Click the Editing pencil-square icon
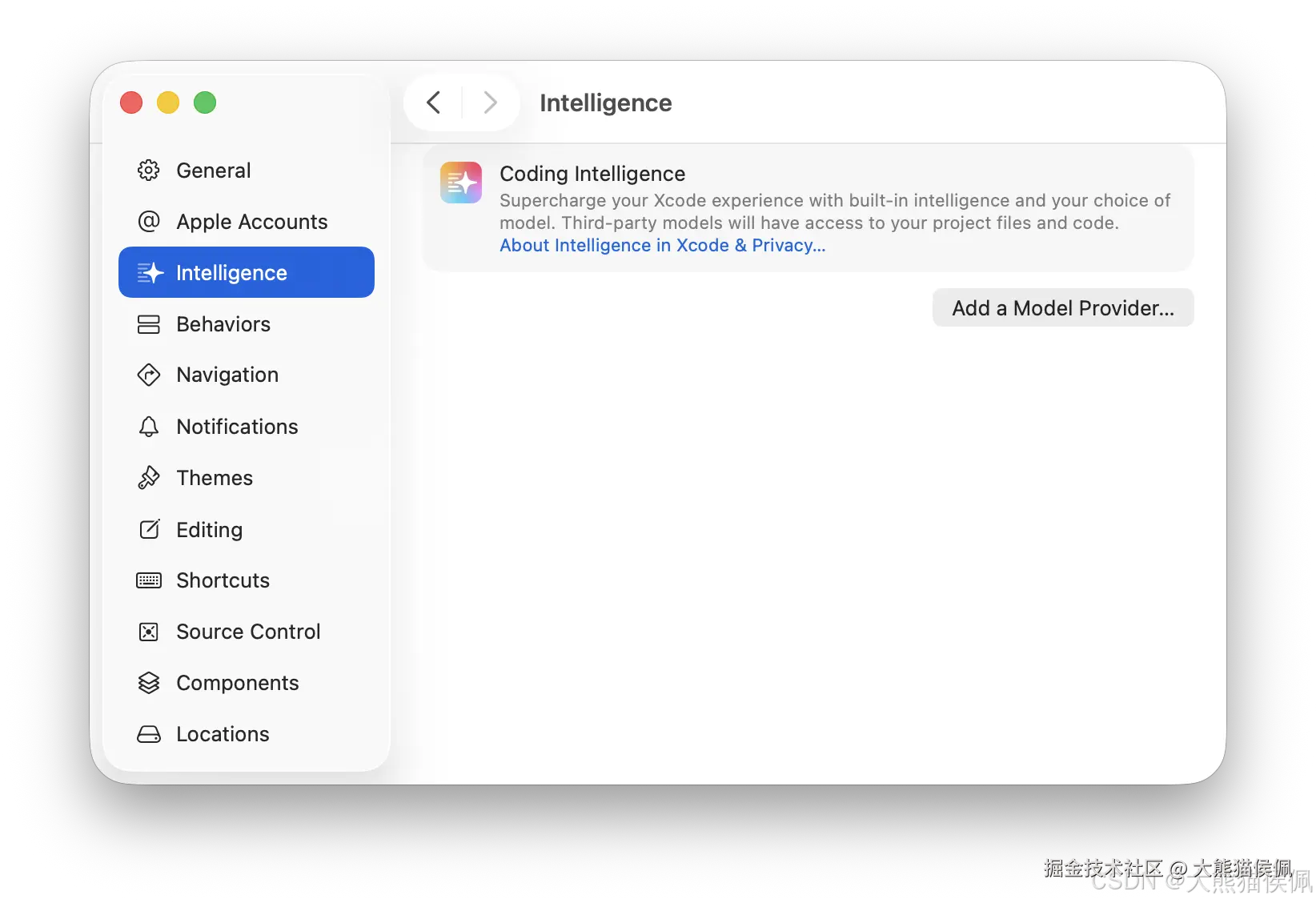1316x903 pixels. point(149,529)
